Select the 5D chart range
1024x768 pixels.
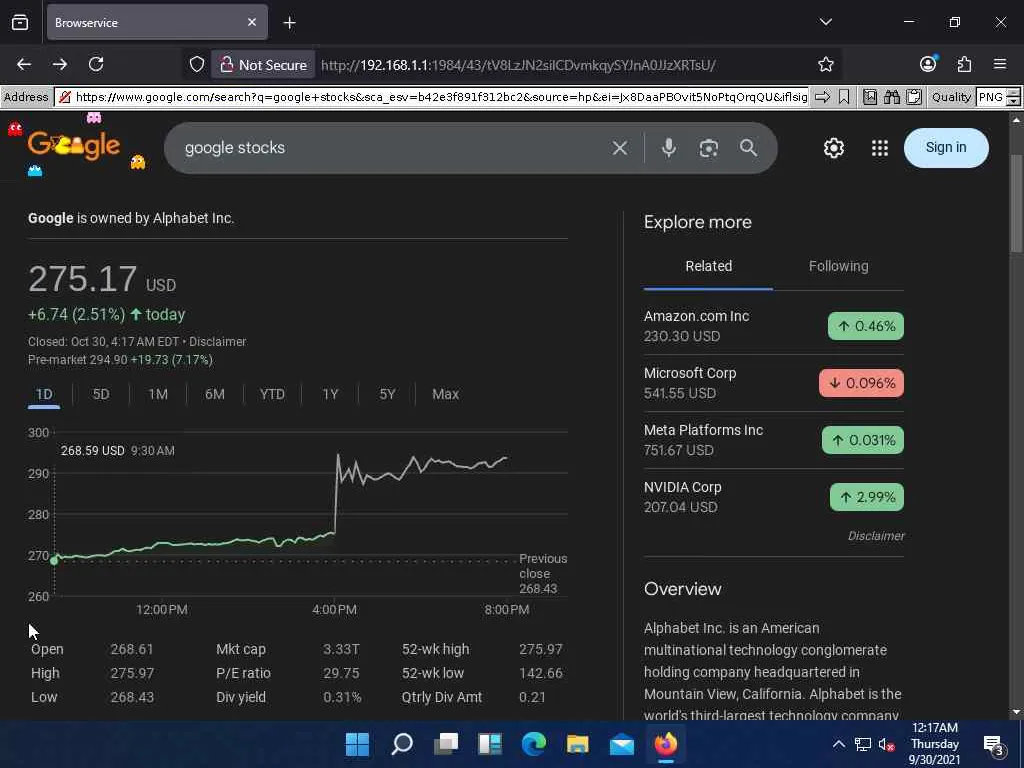click(101, 394)
